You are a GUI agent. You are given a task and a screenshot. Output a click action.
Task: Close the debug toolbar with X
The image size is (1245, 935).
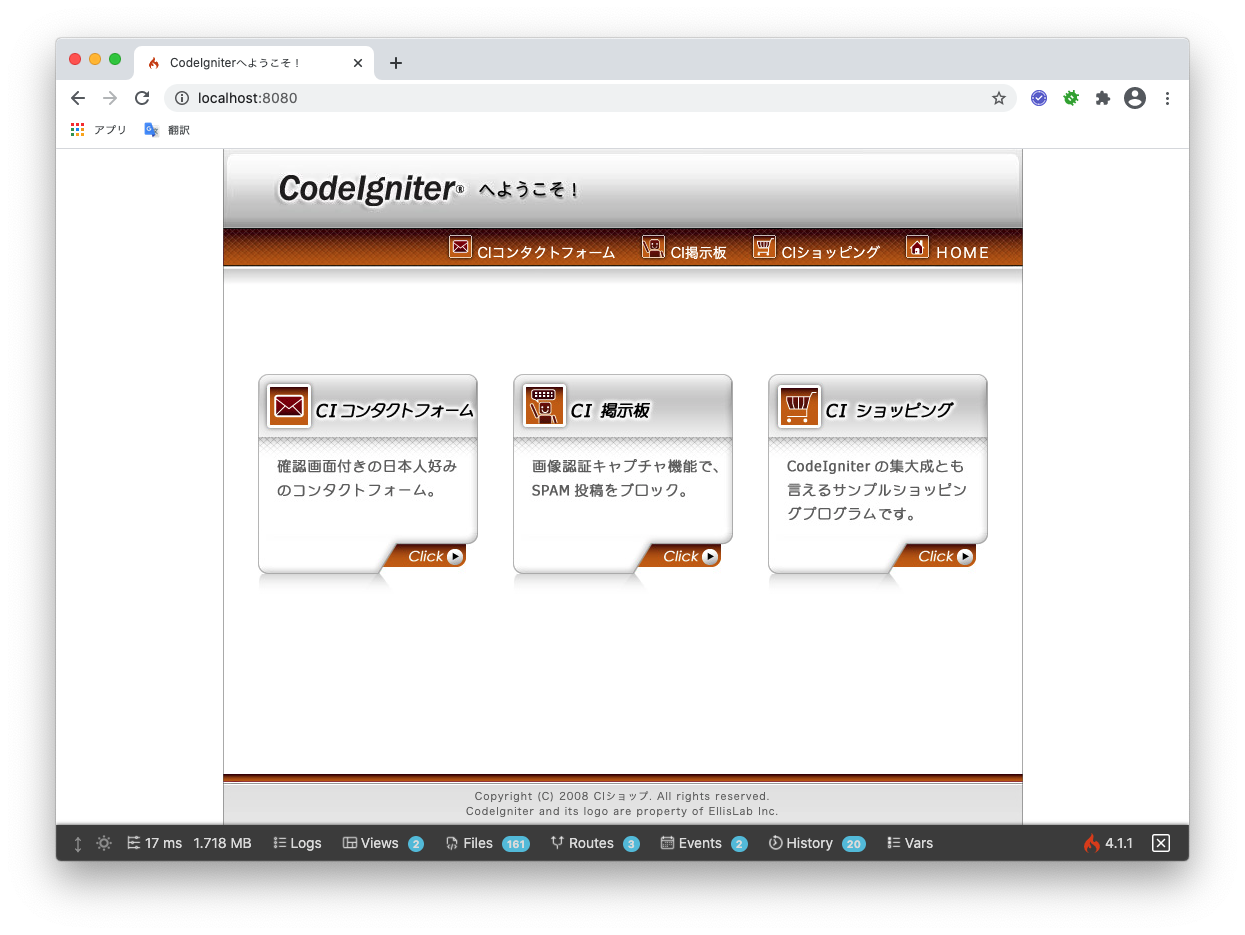point(1160,843)
